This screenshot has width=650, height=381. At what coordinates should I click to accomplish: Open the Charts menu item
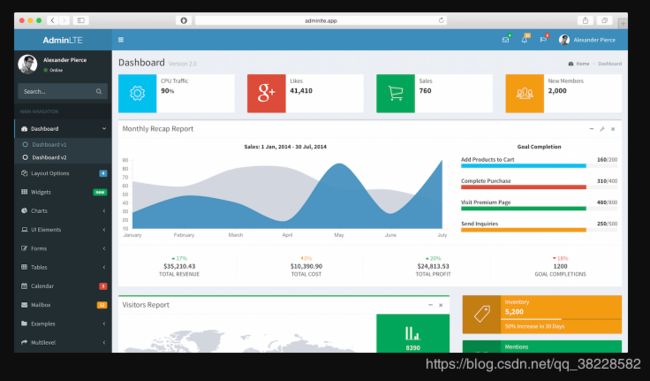click(63, 211)
